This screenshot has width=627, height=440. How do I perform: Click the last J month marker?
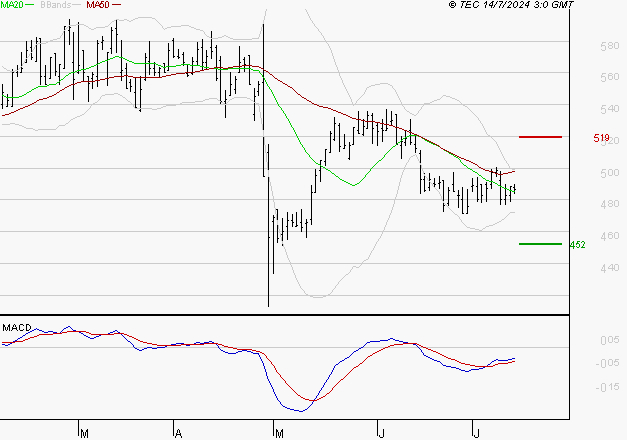[x=476, y=434]
